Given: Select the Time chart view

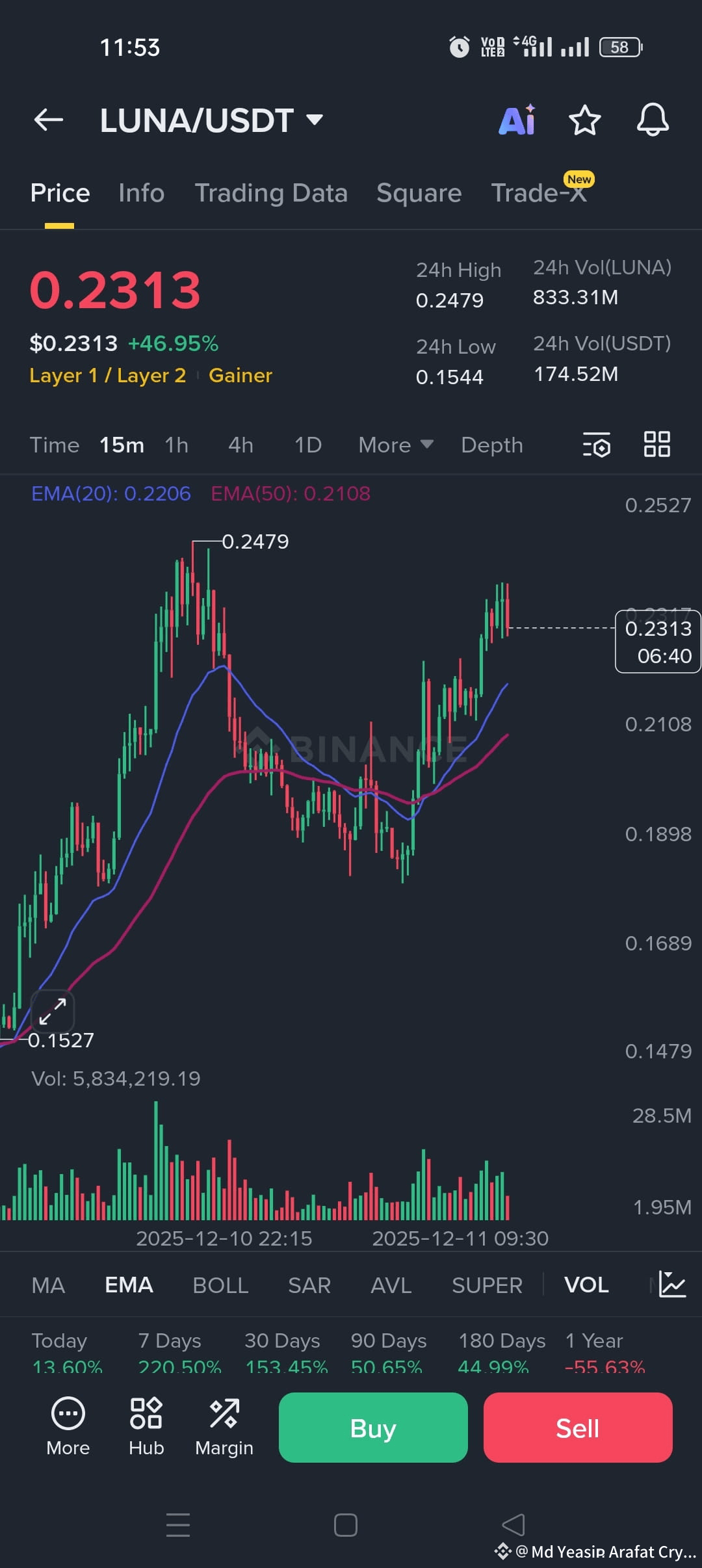Looking at the screenshot, I should tap(55, 445).
